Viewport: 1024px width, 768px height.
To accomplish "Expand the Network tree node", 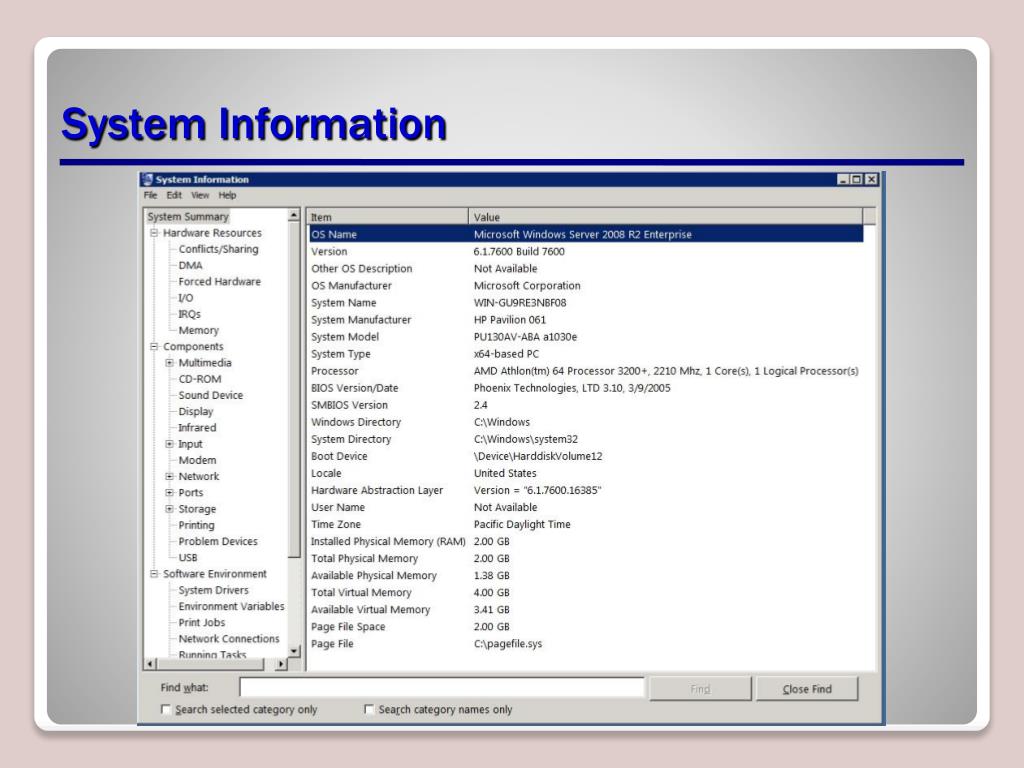I will (x=170, y=477).
